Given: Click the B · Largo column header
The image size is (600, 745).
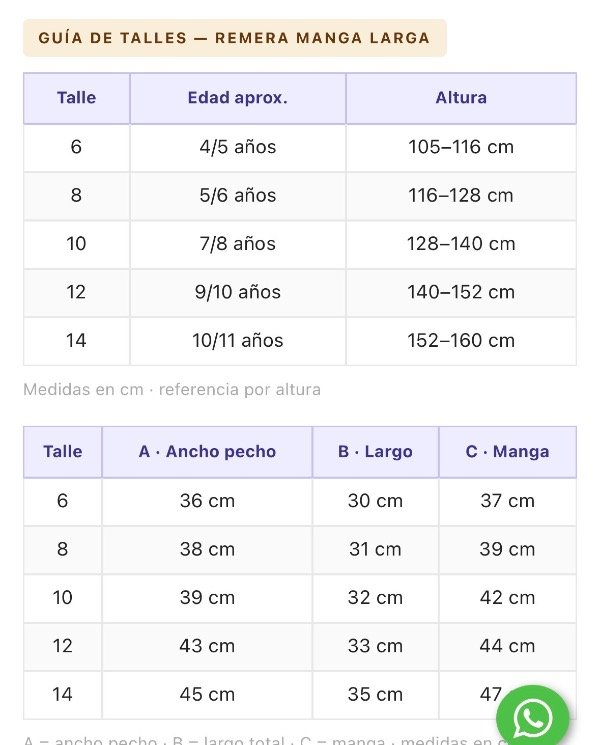Looking at the screenshot, I should (375, 452).
